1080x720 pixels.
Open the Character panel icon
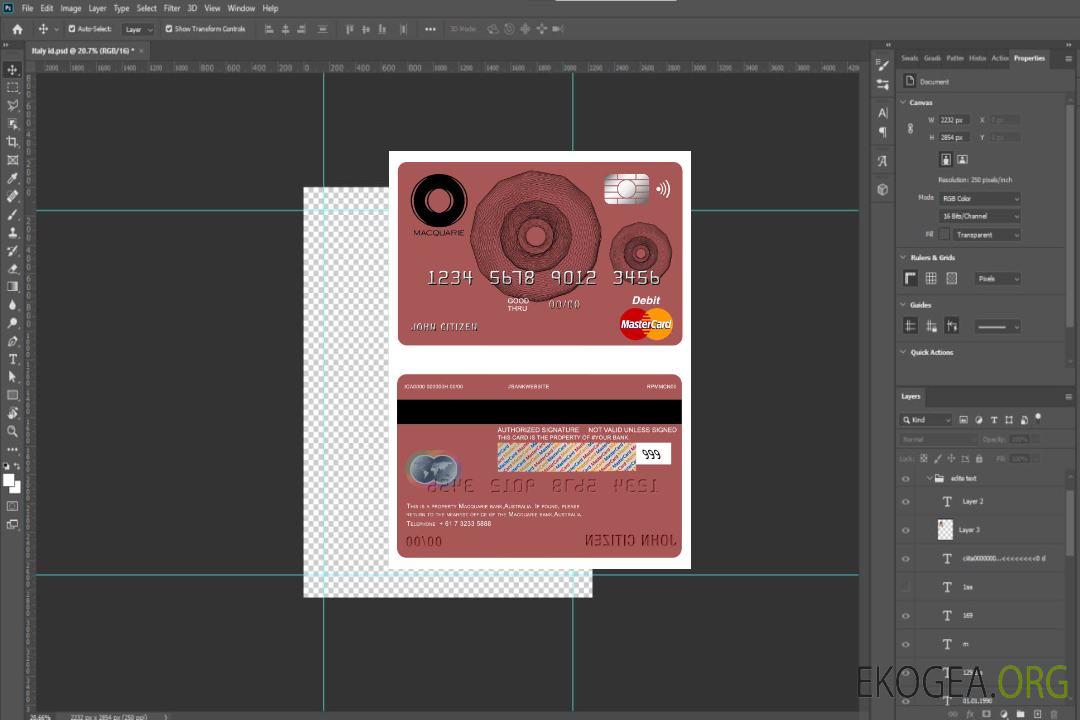(882, 113)
